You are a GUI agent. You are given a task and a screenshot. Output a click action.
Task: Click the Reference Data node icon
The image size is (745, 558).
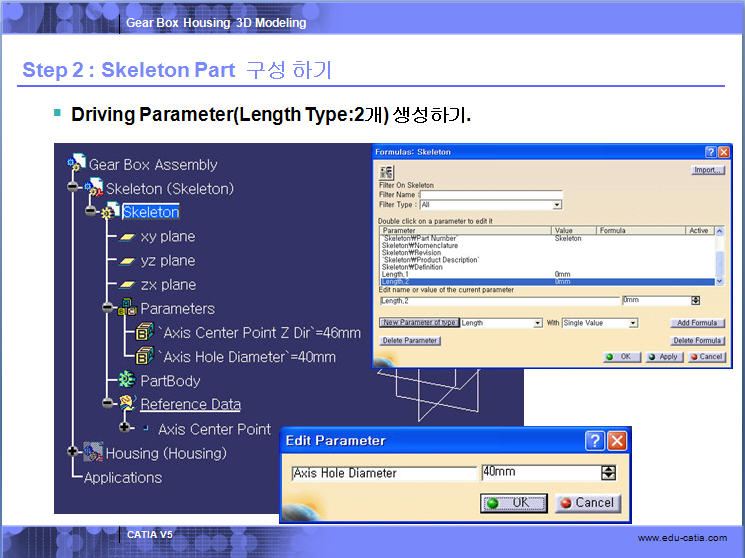click(127, 405)
